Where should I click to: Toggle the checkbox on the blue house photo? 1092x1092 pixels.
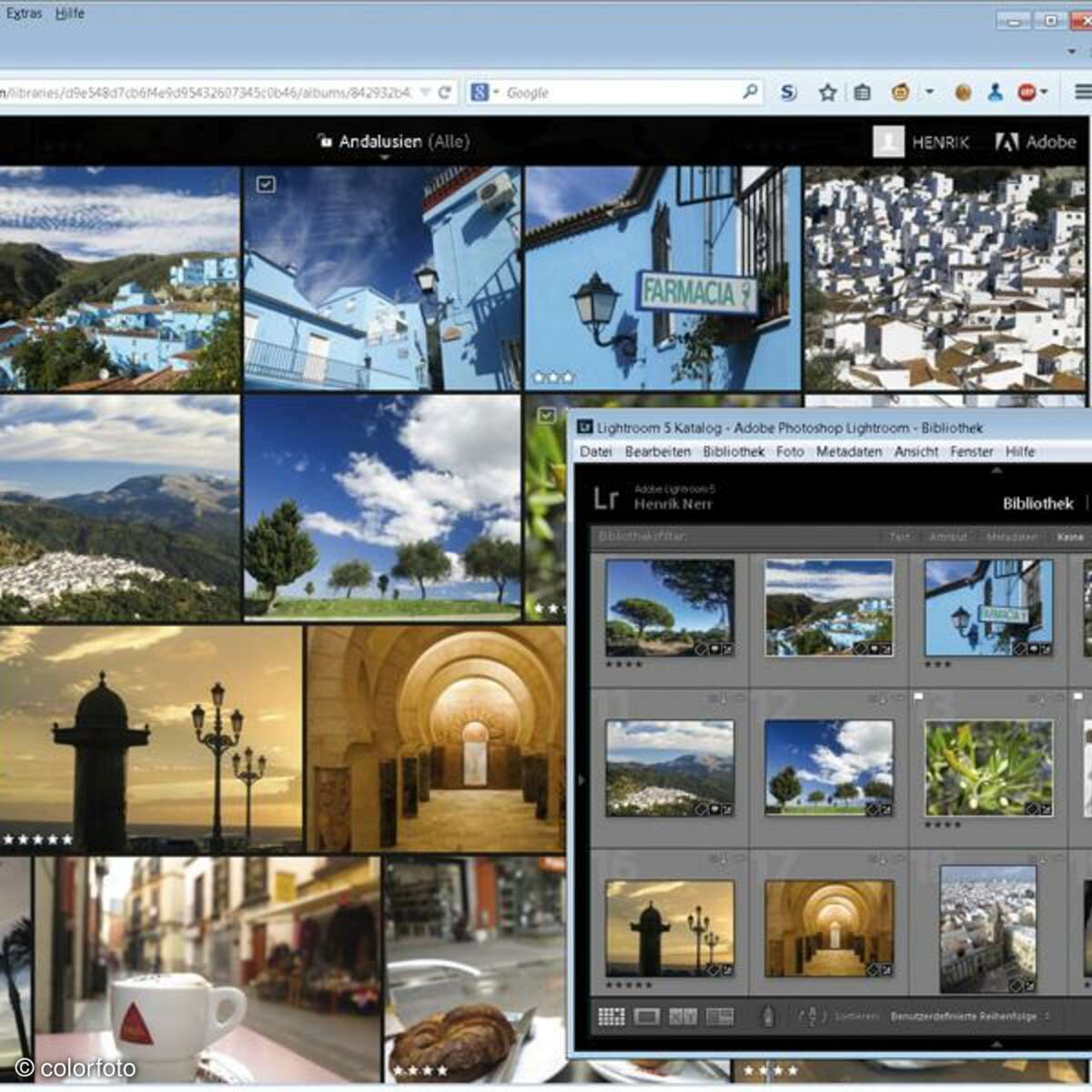266,185
